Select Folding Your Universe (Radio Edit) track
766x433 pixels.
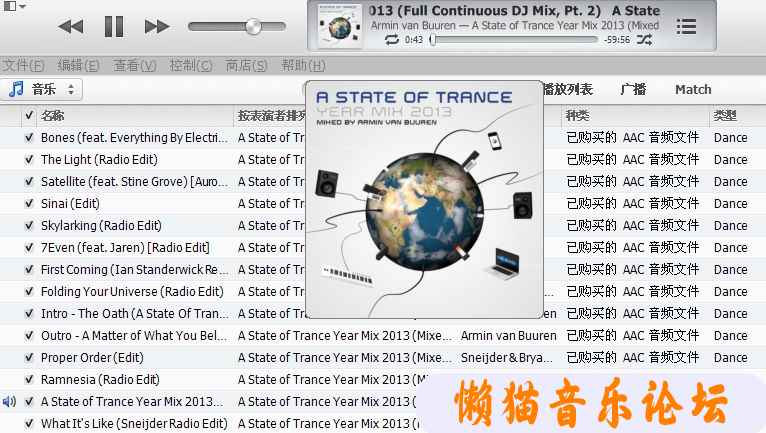click(132, 292)
